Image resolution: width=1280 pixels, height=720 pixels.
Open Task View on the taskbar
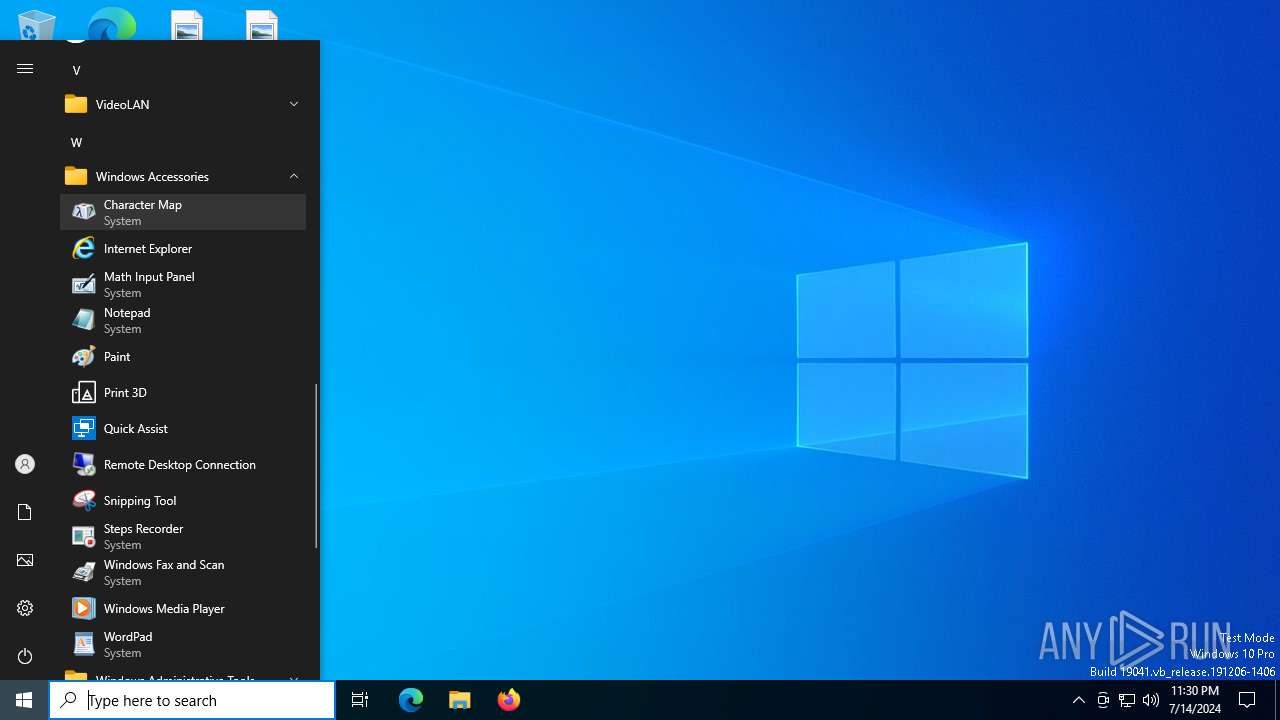point(360,700)
